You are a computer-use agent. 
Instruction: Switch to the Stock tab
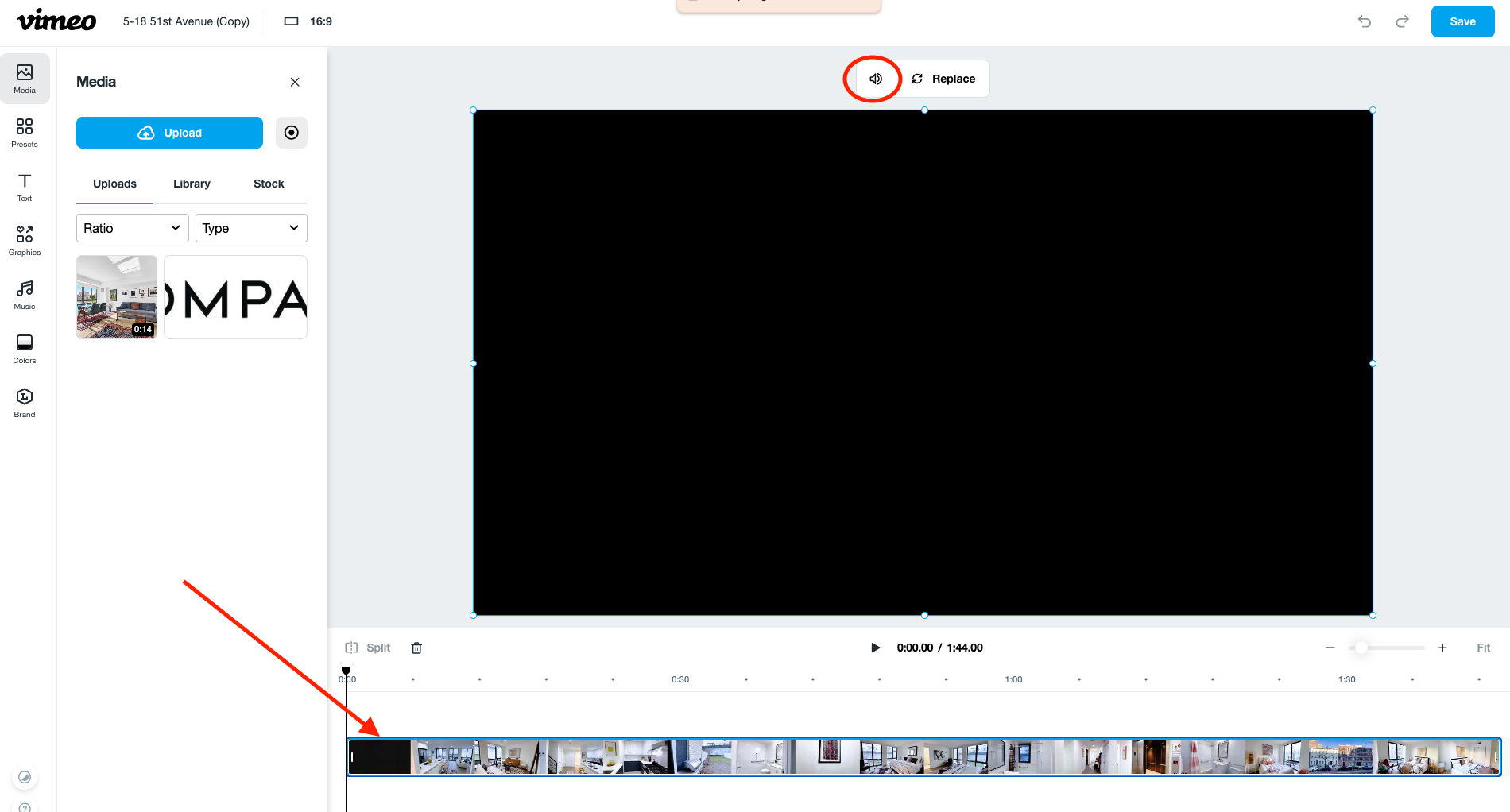tap(269, 184)
